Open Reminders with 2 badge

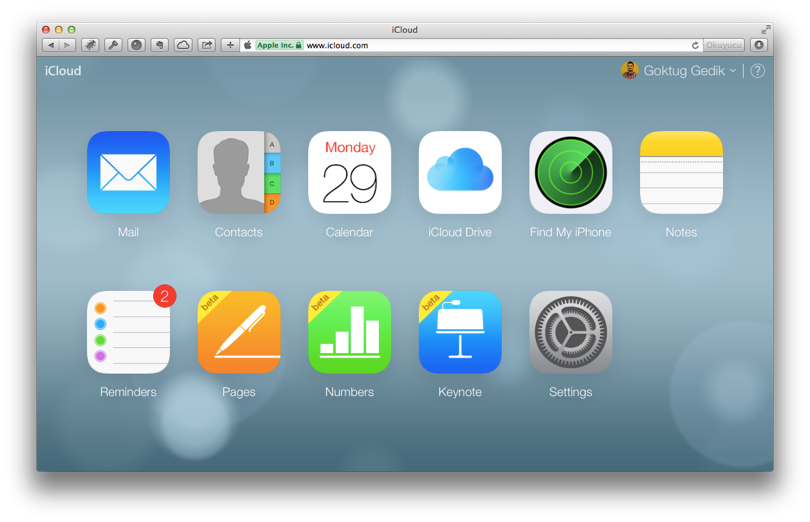[128, 332]
